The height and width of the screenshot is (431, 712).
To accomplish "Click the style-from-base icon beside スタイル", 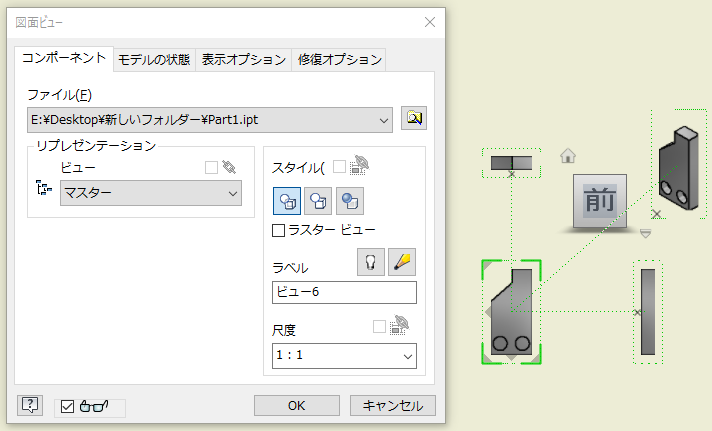I will (x=360, y=165).
